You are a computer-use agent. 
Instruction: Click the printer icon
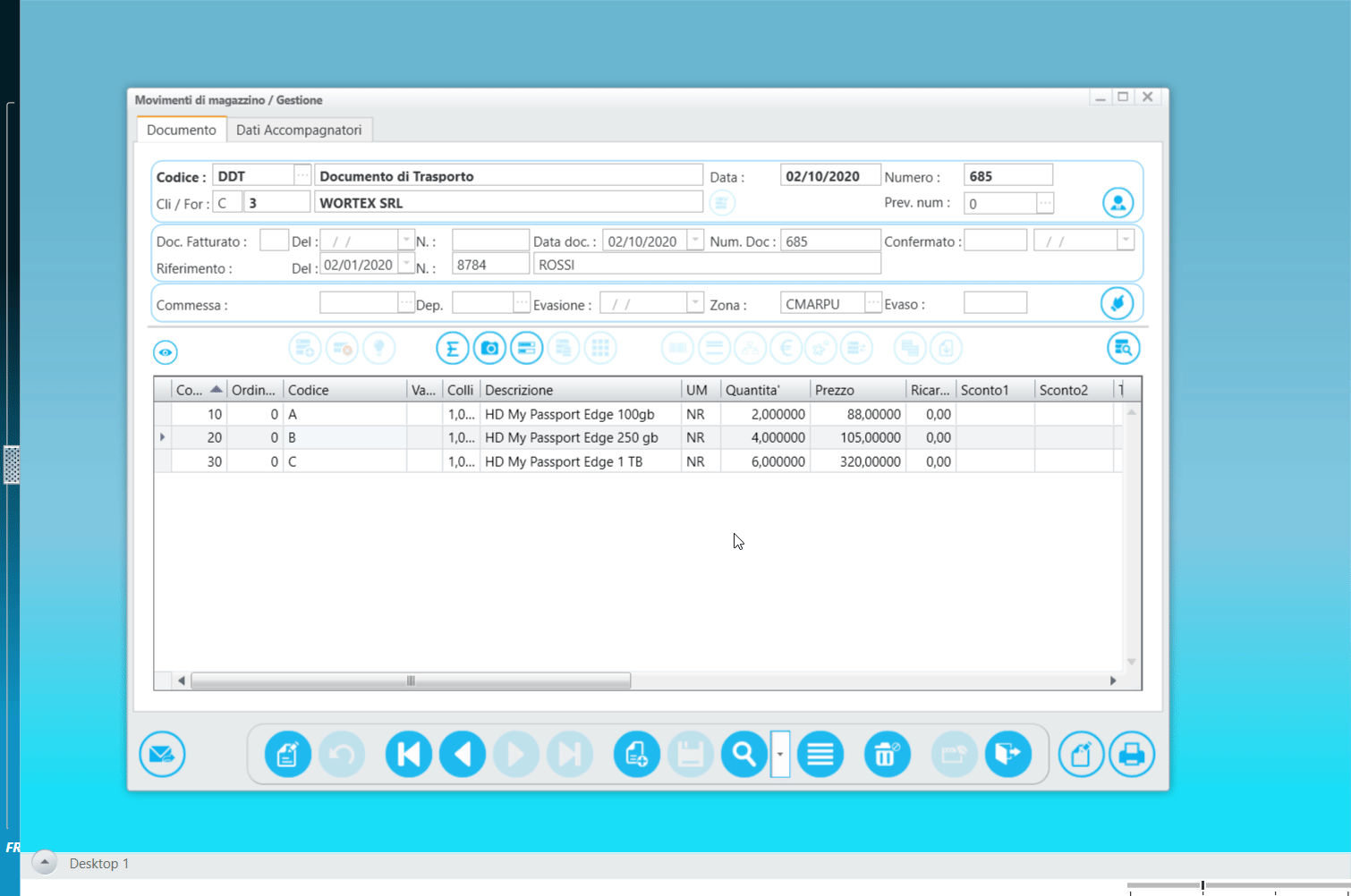[1131, 754]
